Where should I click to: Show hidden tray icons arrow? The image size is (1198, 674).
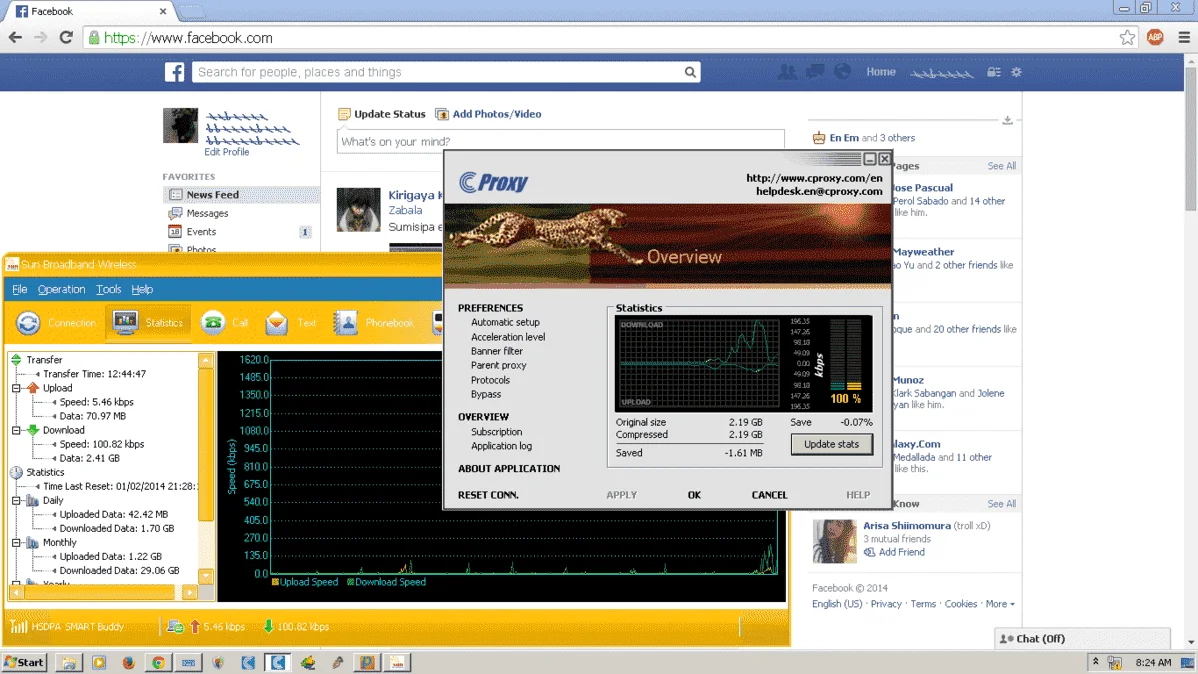point(1096,662)
